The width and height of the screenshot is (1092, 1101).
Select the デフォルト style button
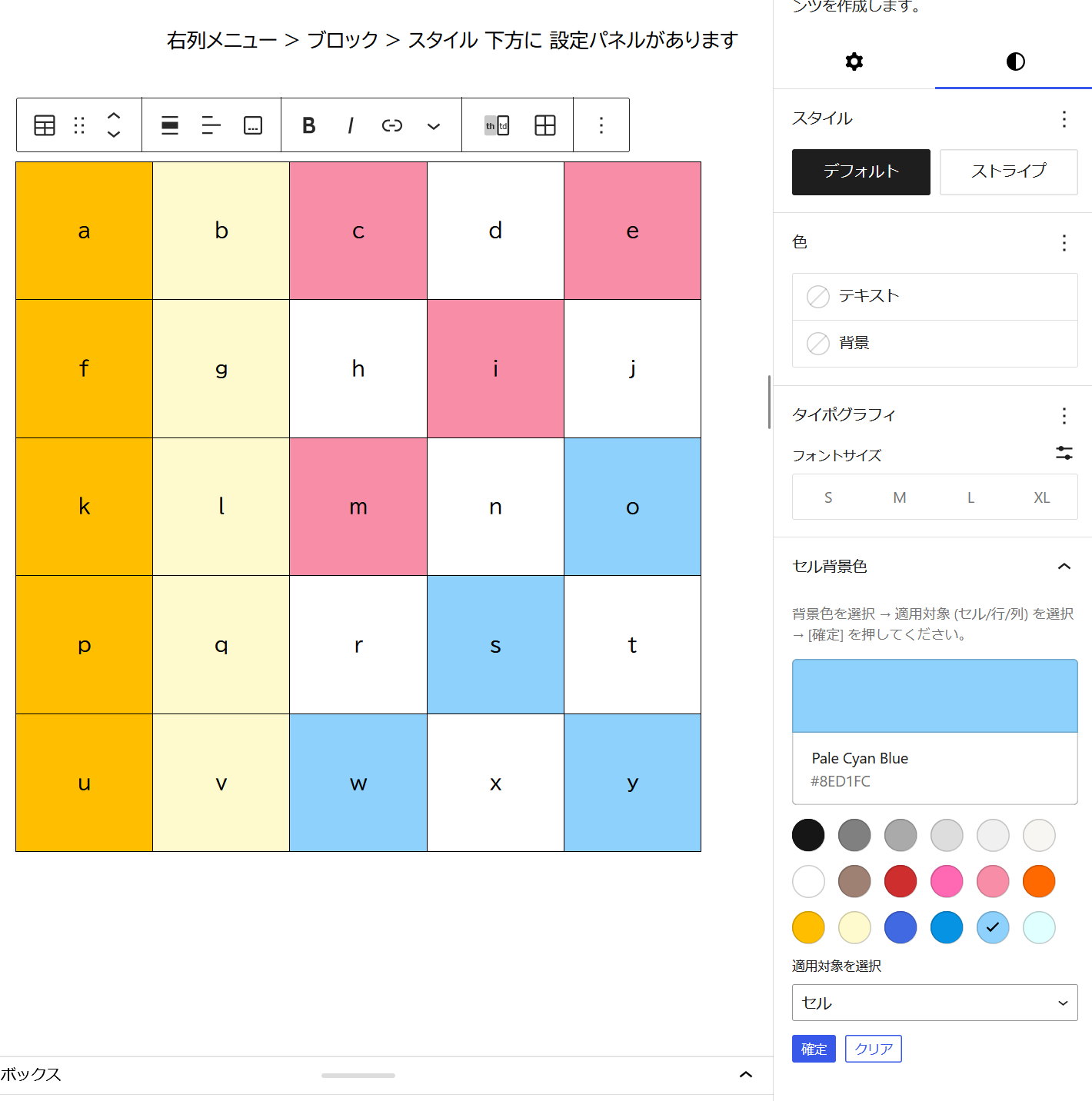point(861,171)
